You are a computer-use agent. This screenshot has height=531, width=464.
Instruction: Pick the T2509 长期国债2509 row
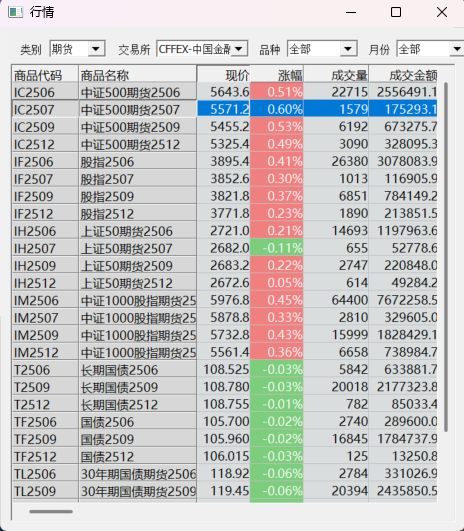coord(225,387)
